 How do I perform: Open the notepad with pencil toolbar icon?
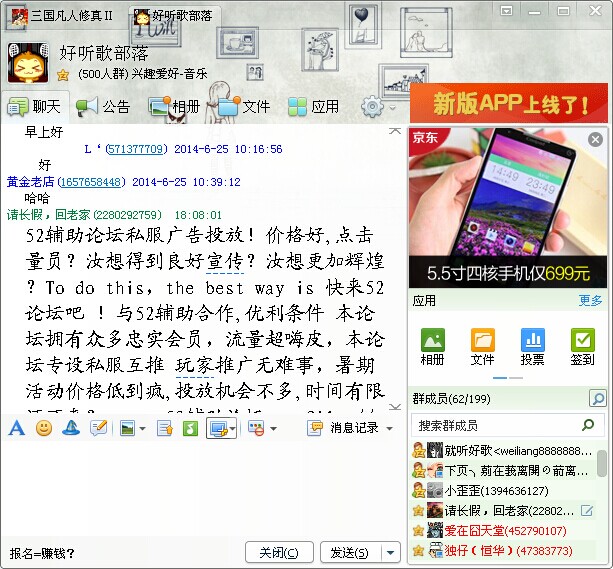click(98, 428)
